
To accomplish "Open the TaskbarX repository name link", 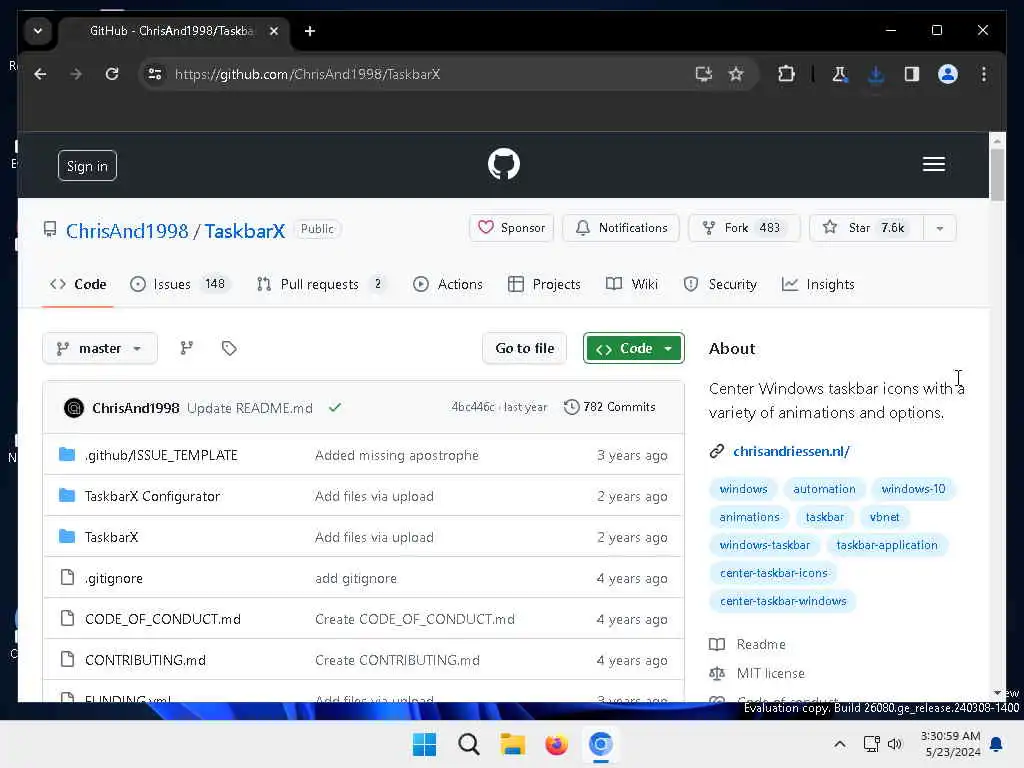I will (x=245, y=231).
